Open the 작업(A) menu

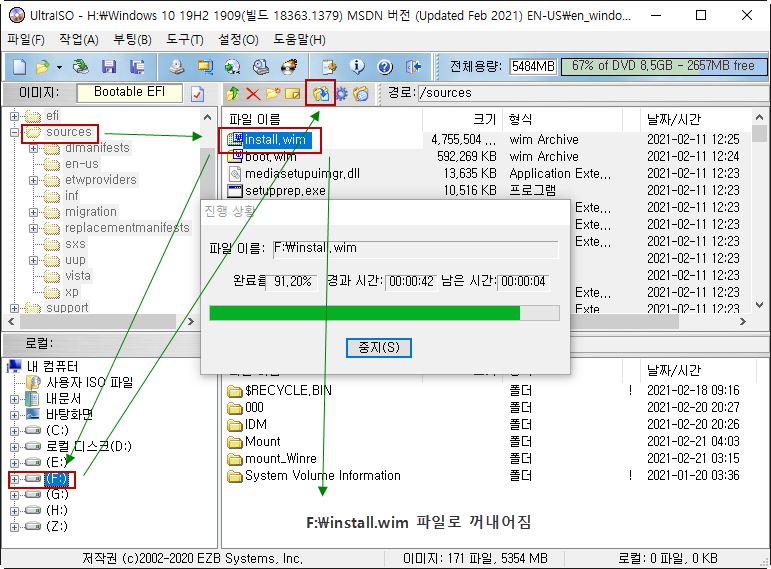pos(79,39)
